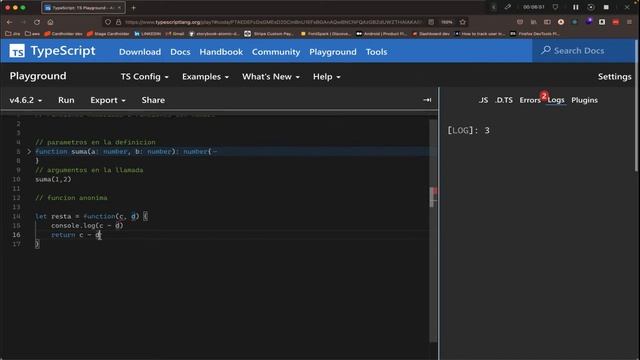Click the browser URL address field
Screen dimensions: 640x360
(273, 22)
